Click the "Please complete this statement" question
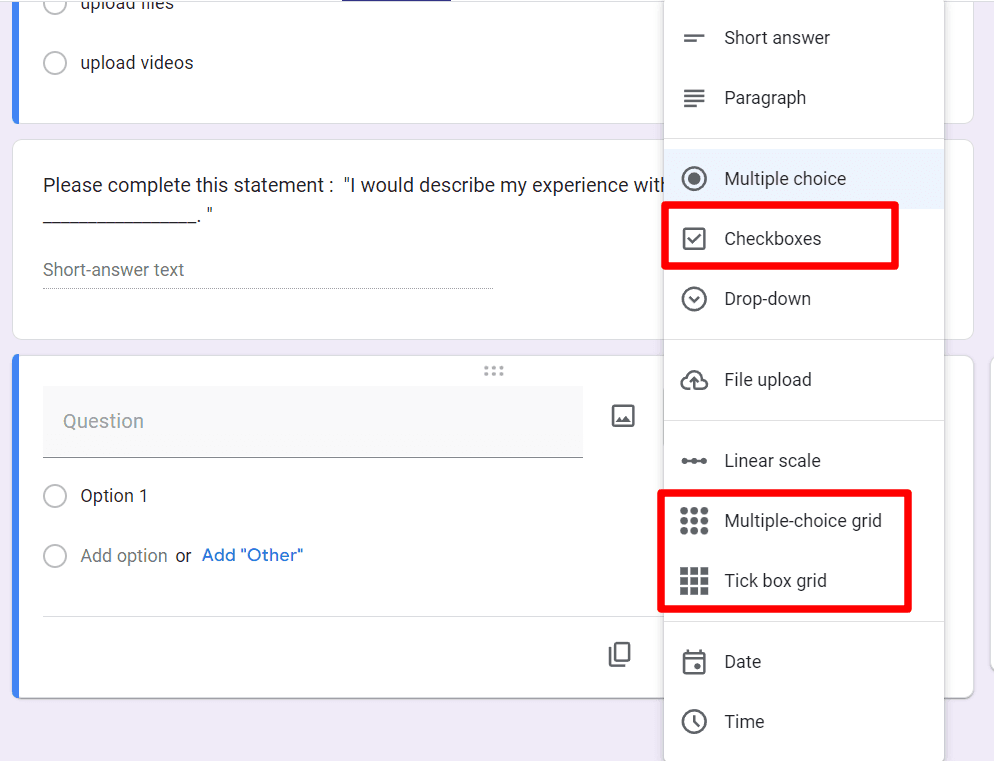The height and width of the screenshot is (761, 994). point(353,198)
